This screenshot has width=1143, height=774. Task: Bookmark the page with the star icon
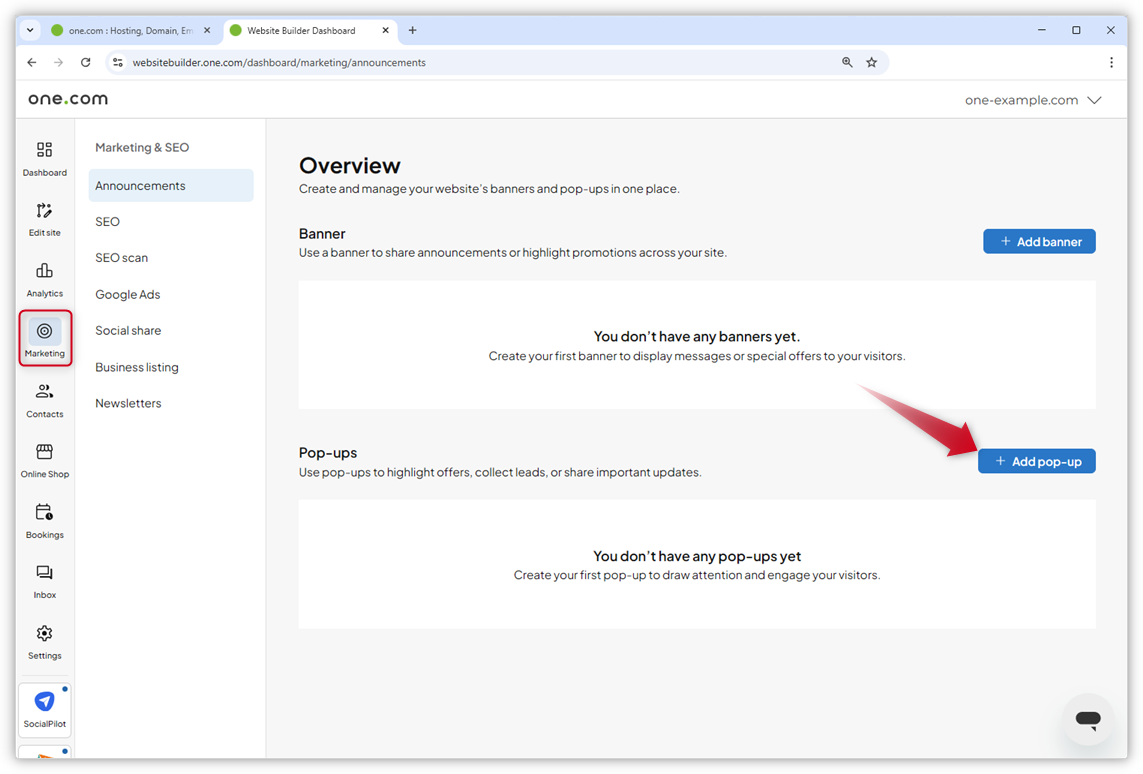coord(871,62)
